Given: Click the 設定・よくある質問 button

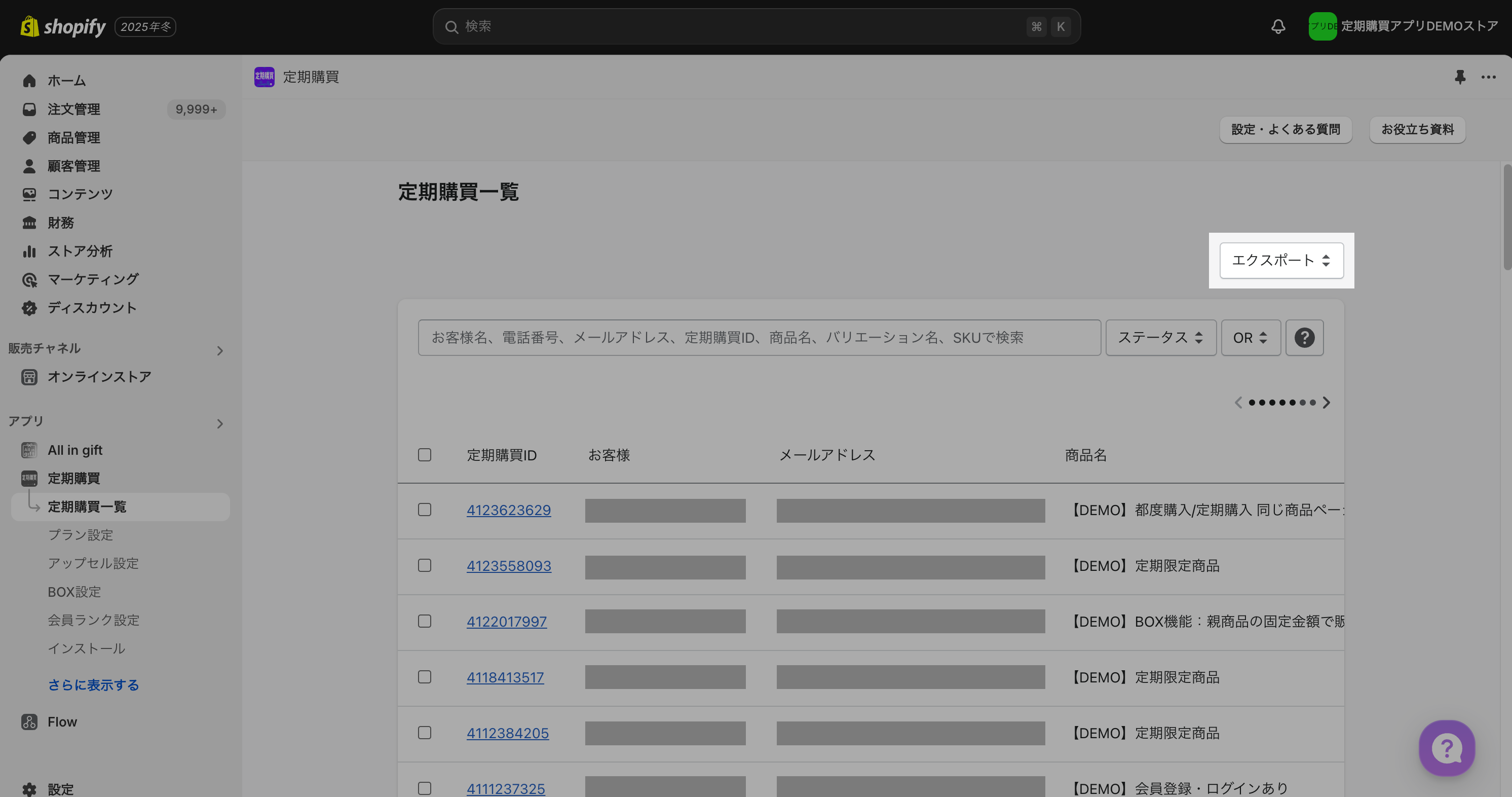Looking at the screenshot, I should [1286, 129].
